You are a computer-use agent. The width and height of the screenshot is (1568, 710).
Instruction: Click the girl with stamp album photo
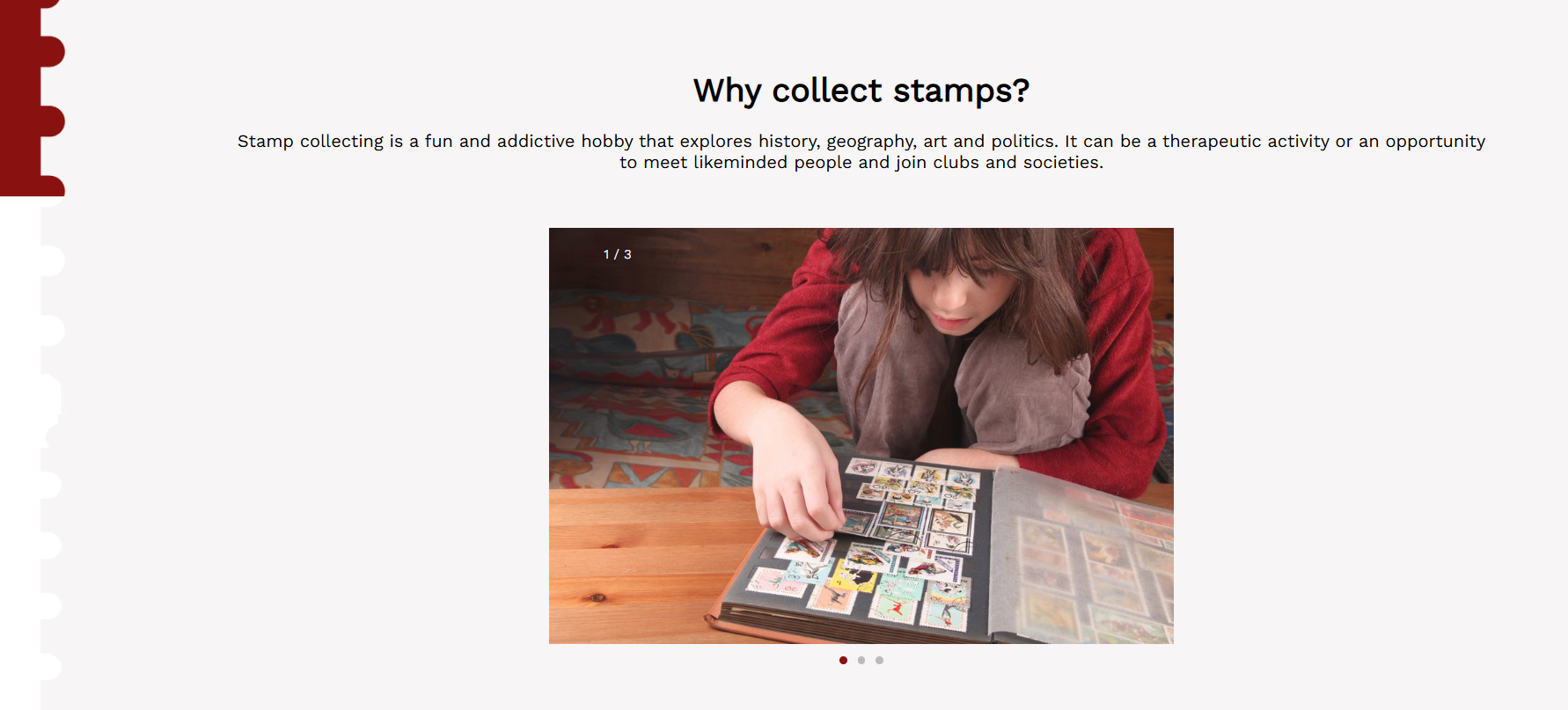click(x=861, y=436)
